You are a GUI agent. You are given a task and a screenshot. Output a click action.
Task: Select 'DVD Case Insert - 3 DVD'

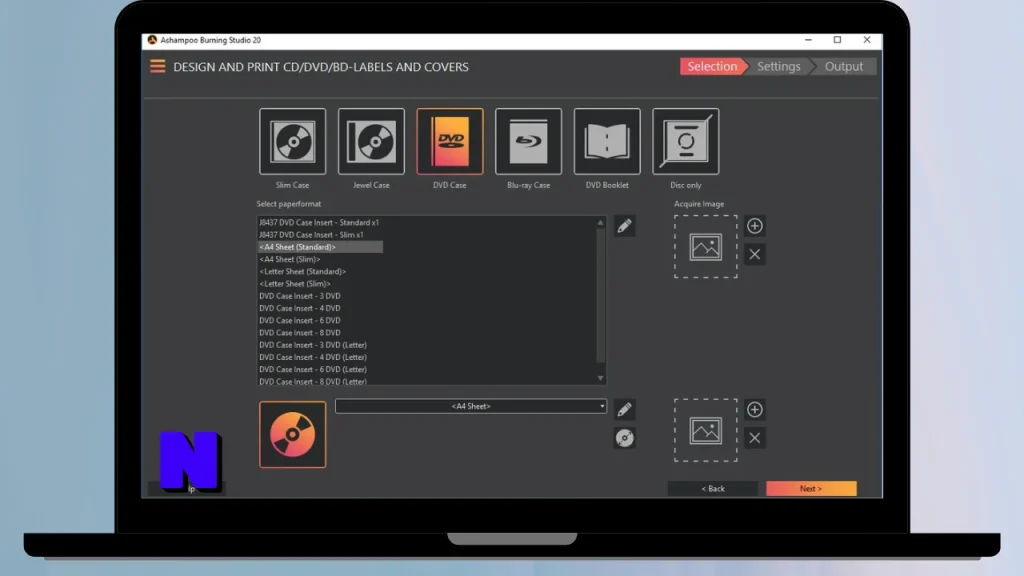click(300, 296)
